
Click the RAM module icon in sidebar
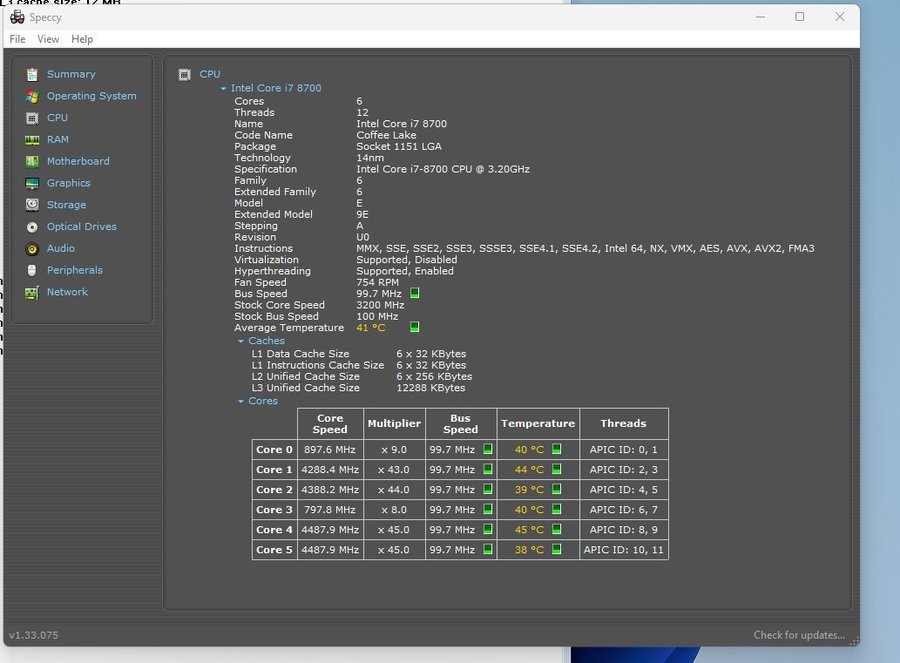point(32,139)
